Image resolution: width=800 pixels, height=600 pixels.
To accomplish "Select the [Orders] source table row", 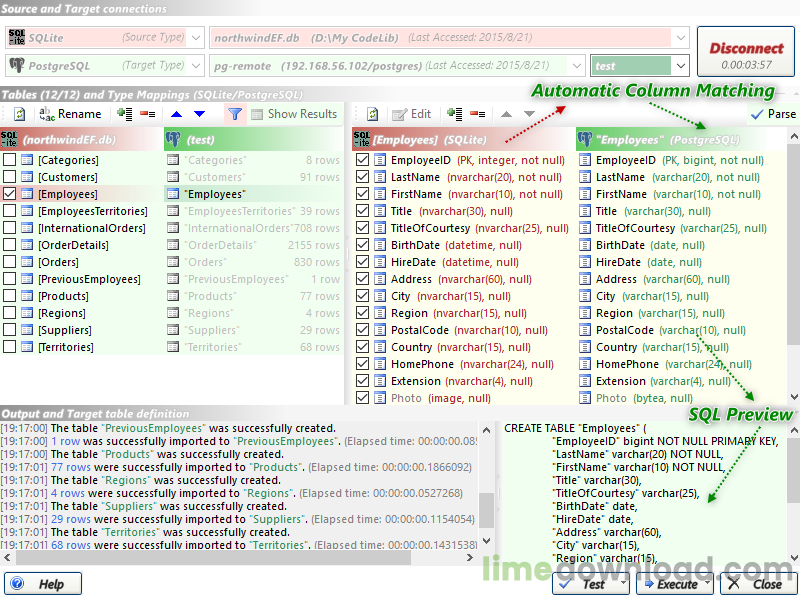I will [x=82, y=262].
